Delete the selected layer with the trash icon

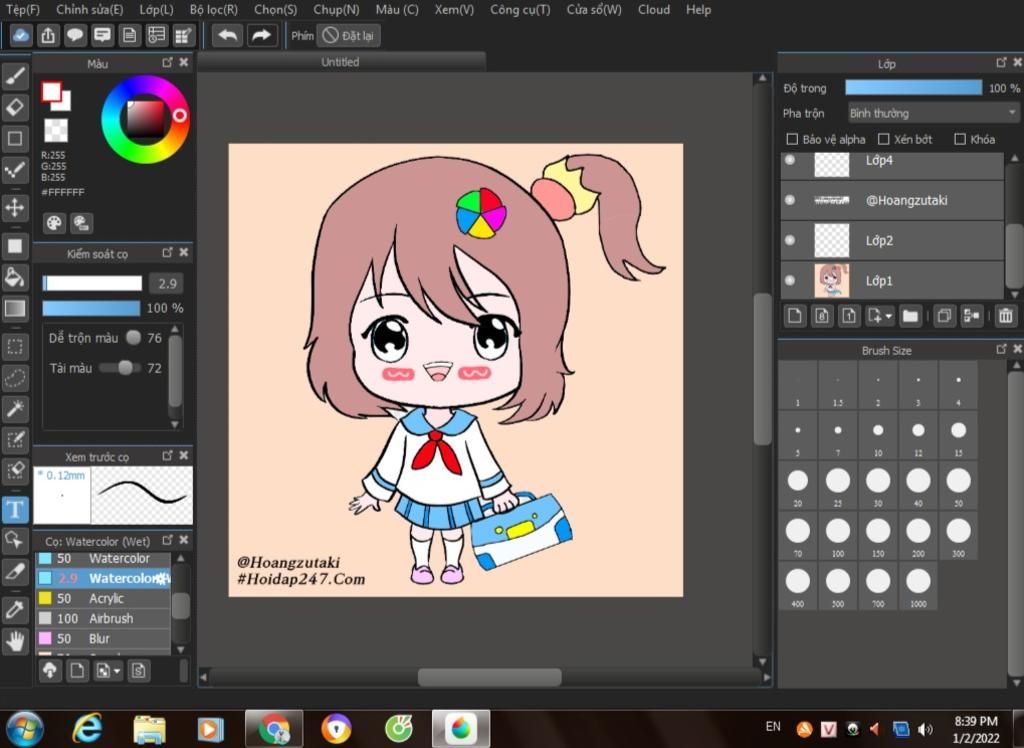pyautogui.click(x=1005, y=316)
